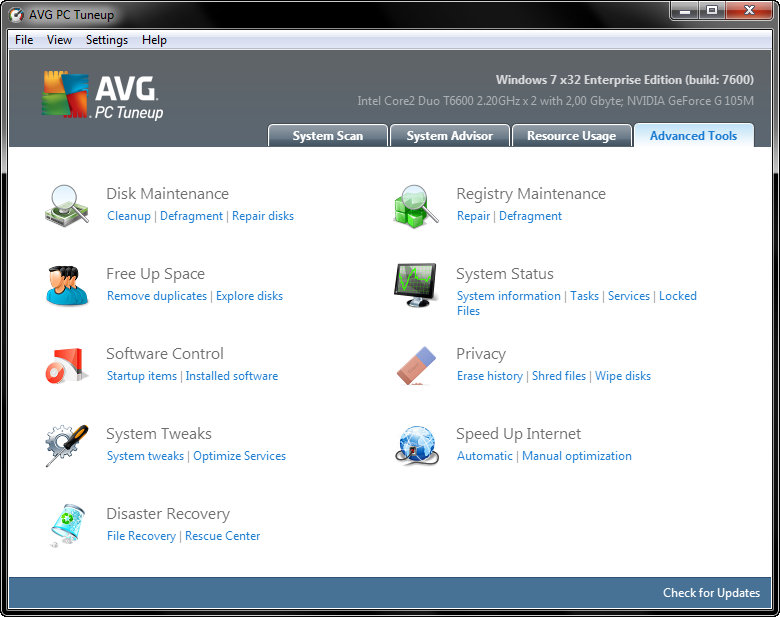Click the System Tweaks heading
This screenshot has height=617, width=780.
(x=159, y=434)
